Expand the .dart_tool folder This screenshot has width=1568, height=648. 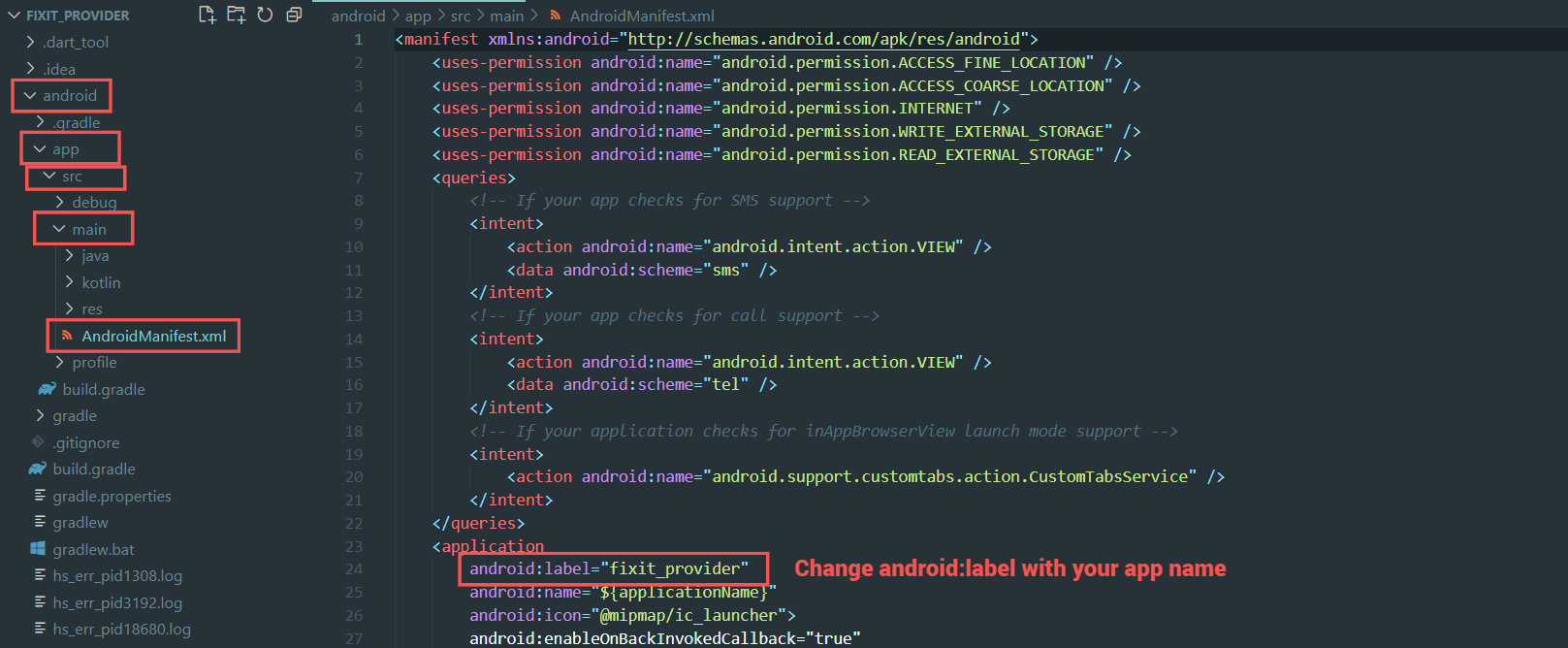[x=30, y=42]
